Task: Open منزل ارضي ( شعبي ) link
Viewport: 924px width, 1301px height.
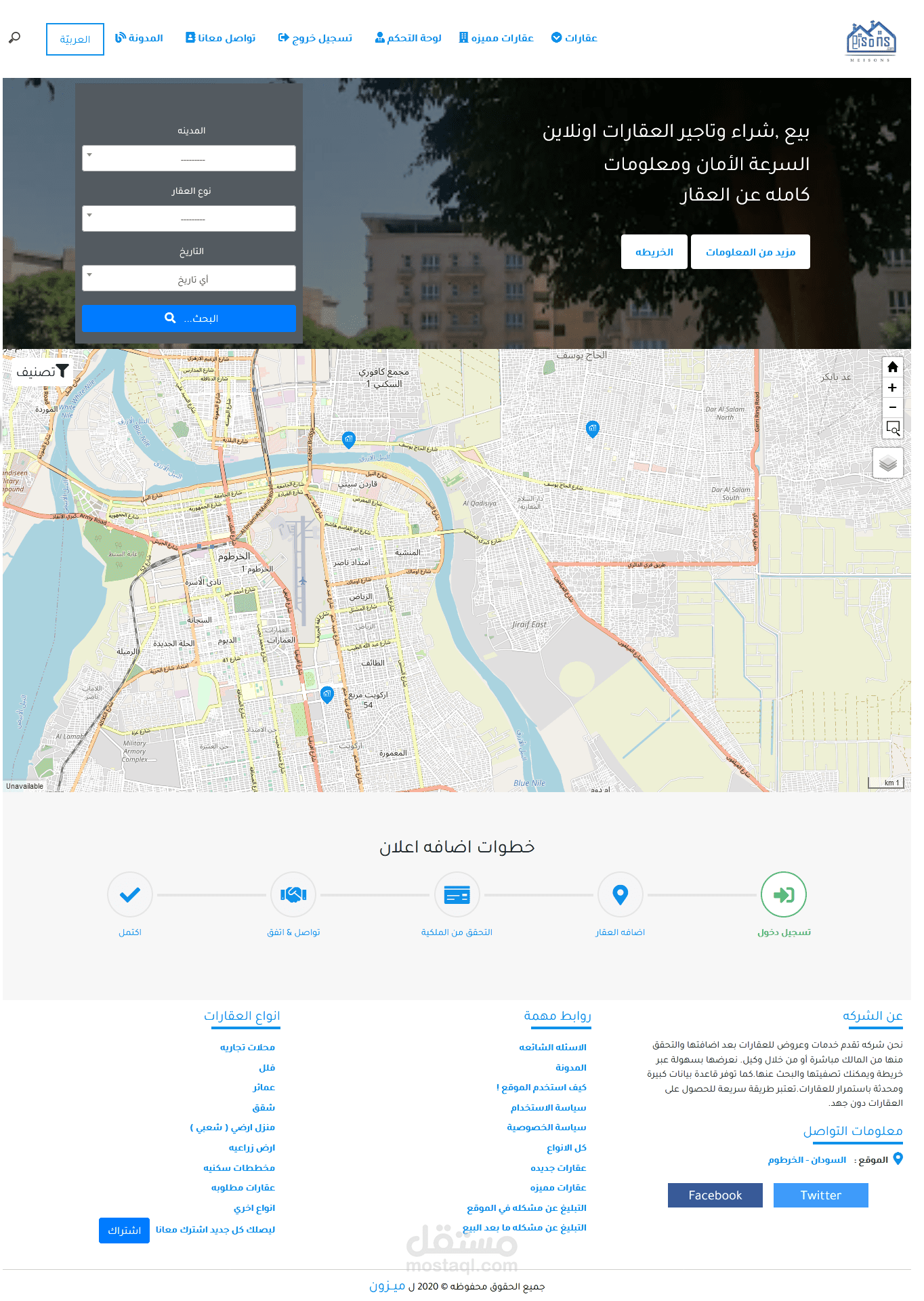Action: point(232,1128)
